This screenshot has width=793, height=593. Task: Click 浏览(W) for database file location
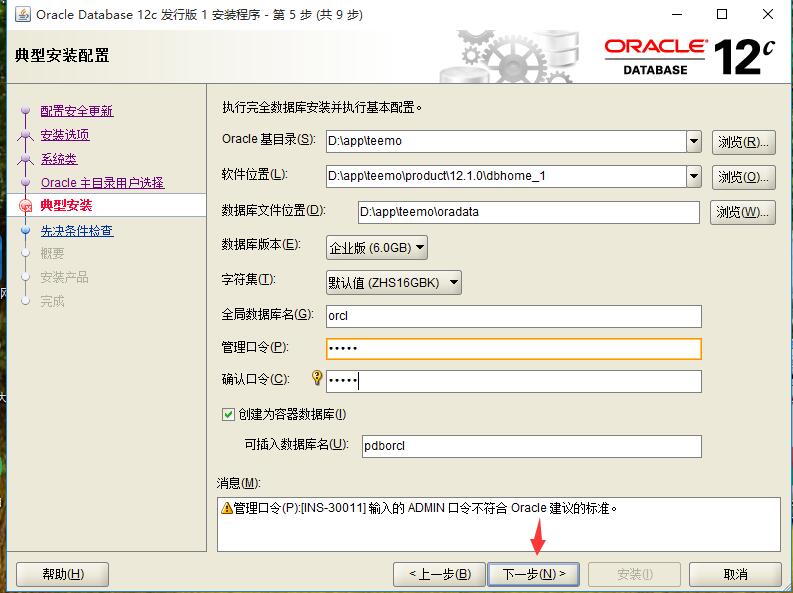tap(742, 212)
